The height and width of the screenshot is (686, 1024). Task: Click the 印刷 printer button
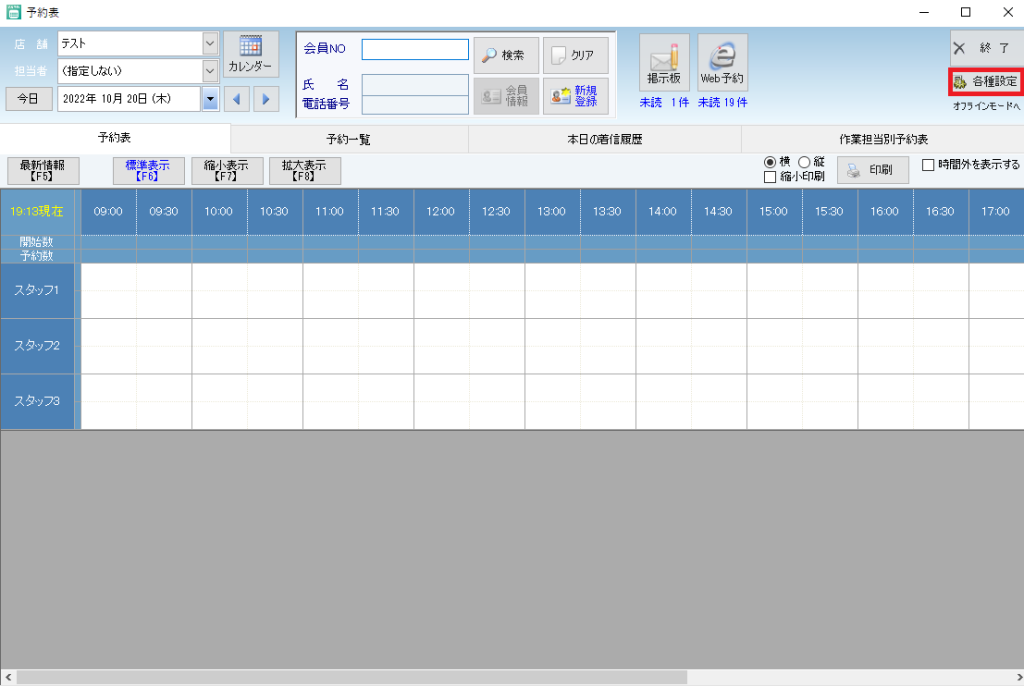coord(873,170)
